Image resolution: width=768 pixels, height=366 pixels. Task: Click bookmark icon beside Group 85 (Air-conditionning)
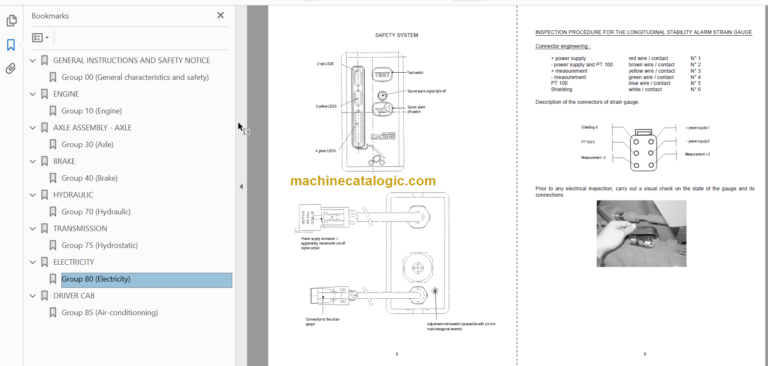(x=53, y=313)
